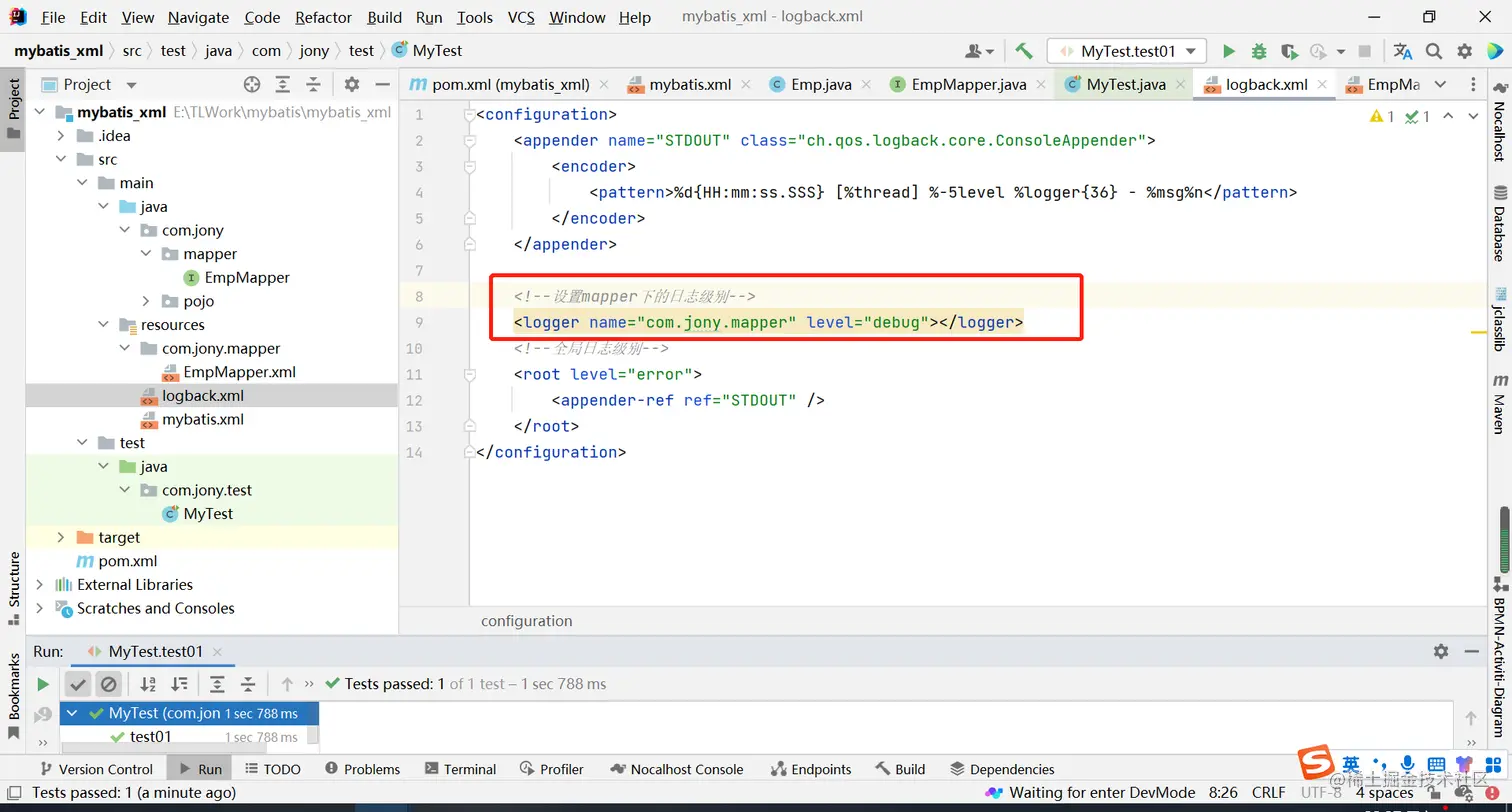The height and width of the screenshot is (812, 1512).
Task: Open the Sogou soft keyboard icon
Action: [x=1436, y=764]
